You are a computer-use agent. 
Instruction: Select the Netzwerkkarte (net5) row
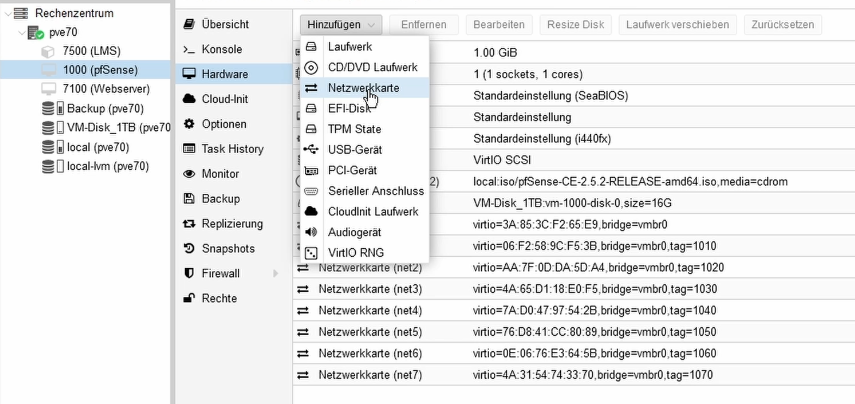point(574,332)
